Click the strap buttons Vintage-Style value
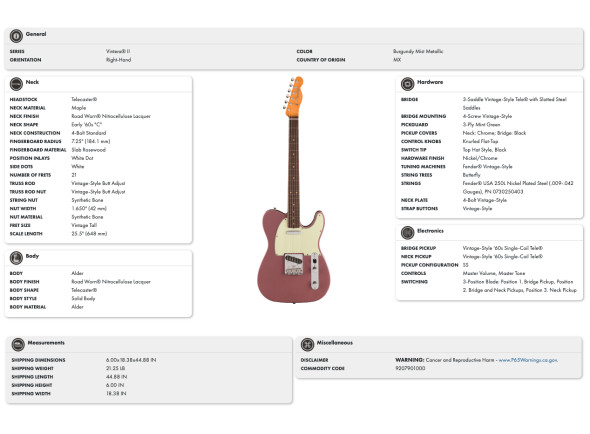590x434 pixels. pos(477,208)
